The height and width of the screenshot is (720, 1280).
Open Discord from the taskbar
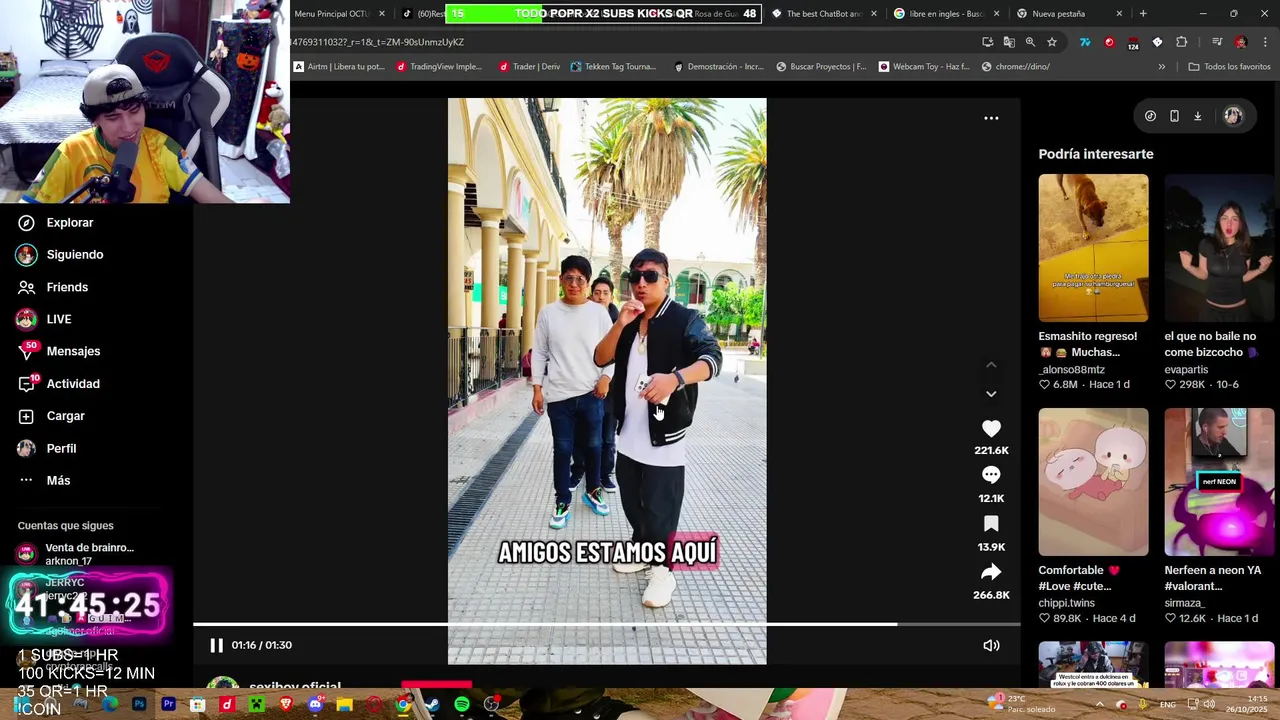point(316,705)
